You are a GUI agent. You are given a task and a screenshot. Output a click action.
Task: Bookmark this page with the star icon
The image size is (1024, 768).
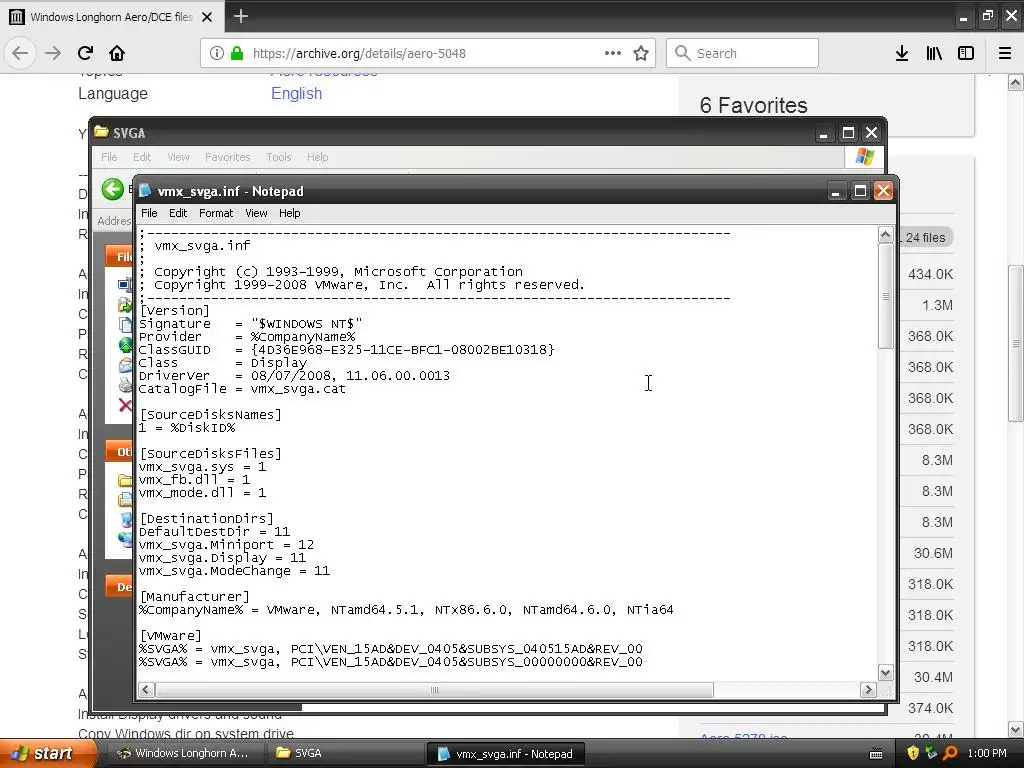point(641,53)
